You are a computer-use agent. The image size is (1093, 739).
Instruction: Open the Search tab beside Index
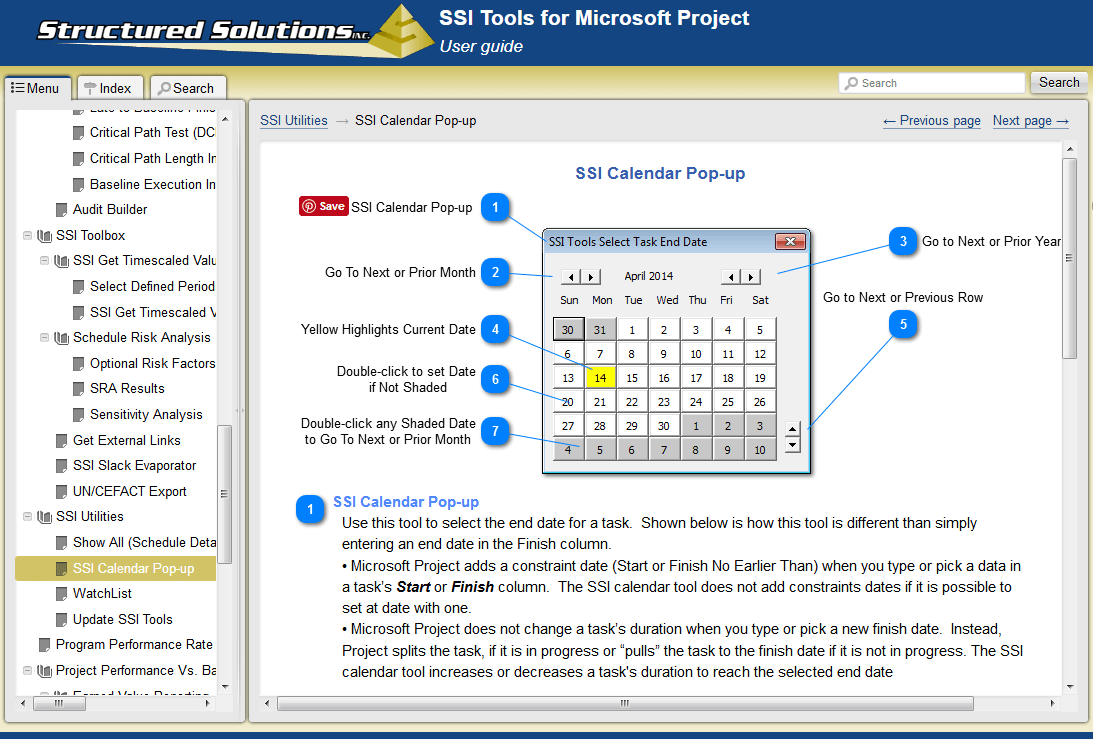(x=188, y=88)
